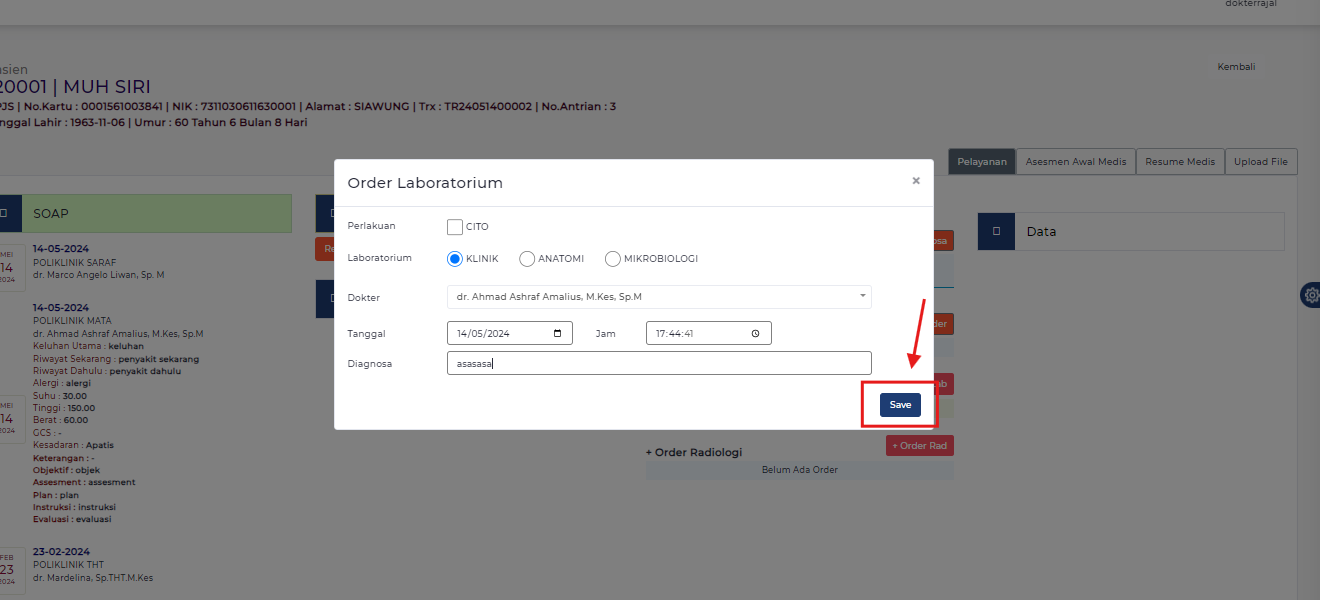The width and height of the screenshot is (1320, 600).
Task: Go to the Upload File tab
Action: click(1260, 162)
